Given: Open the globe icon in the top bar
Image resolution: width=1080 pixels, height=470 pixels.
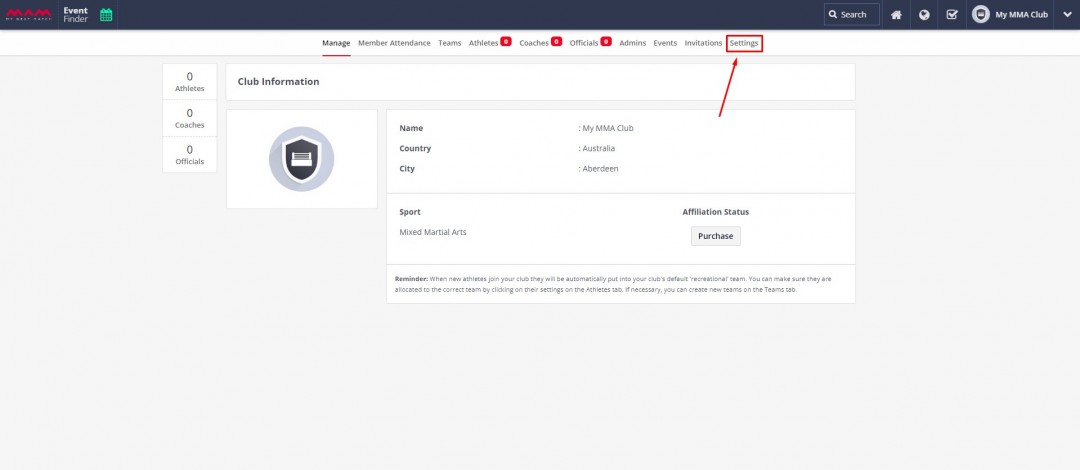Looking at the screenshot, I should click(x=924, y=14).
